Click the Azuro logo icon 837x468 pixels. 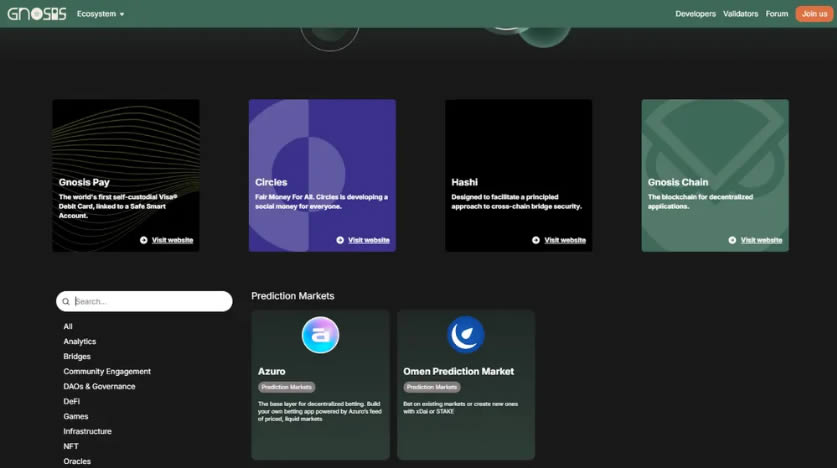point(320,335)
